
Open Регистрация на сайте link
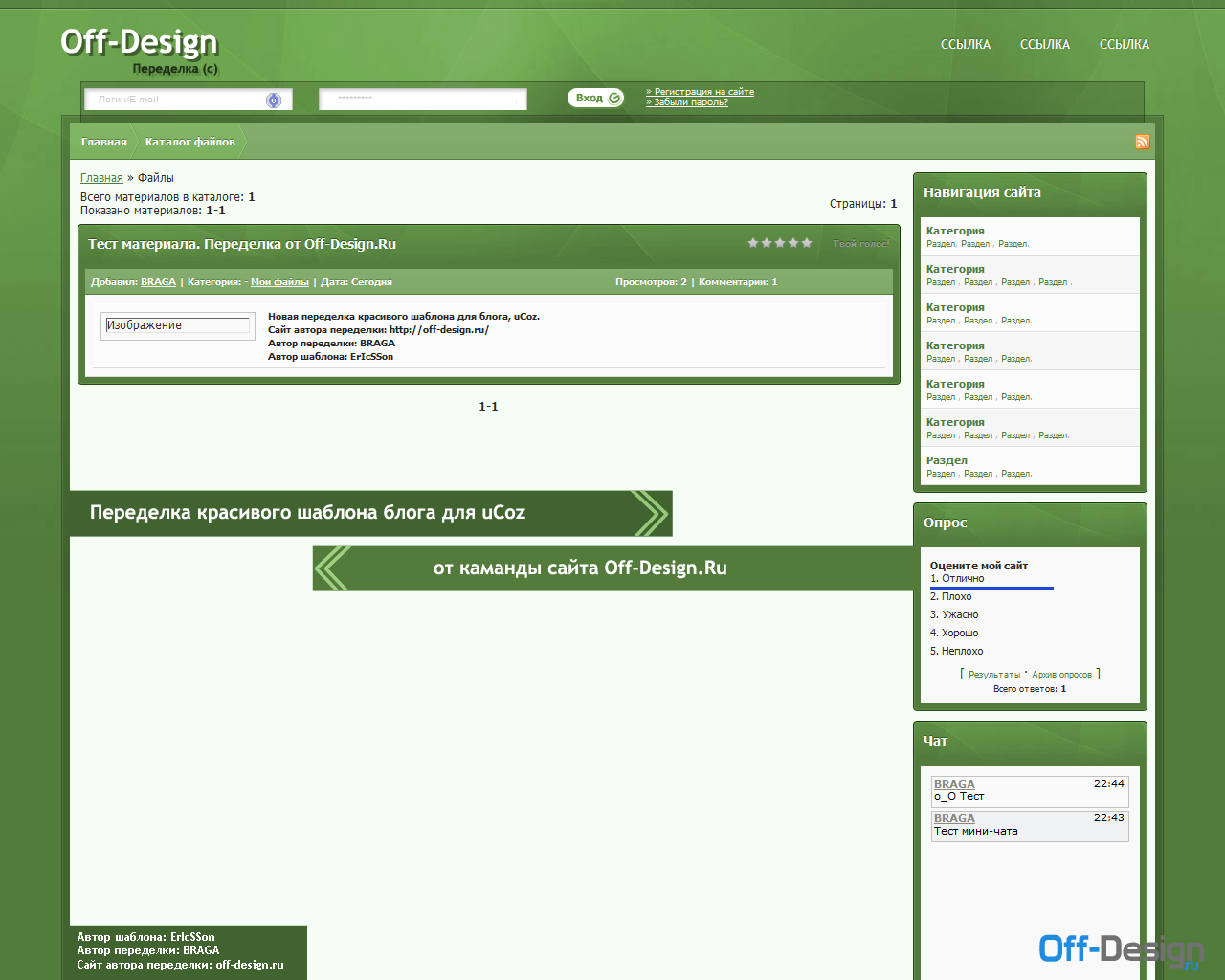702,91
